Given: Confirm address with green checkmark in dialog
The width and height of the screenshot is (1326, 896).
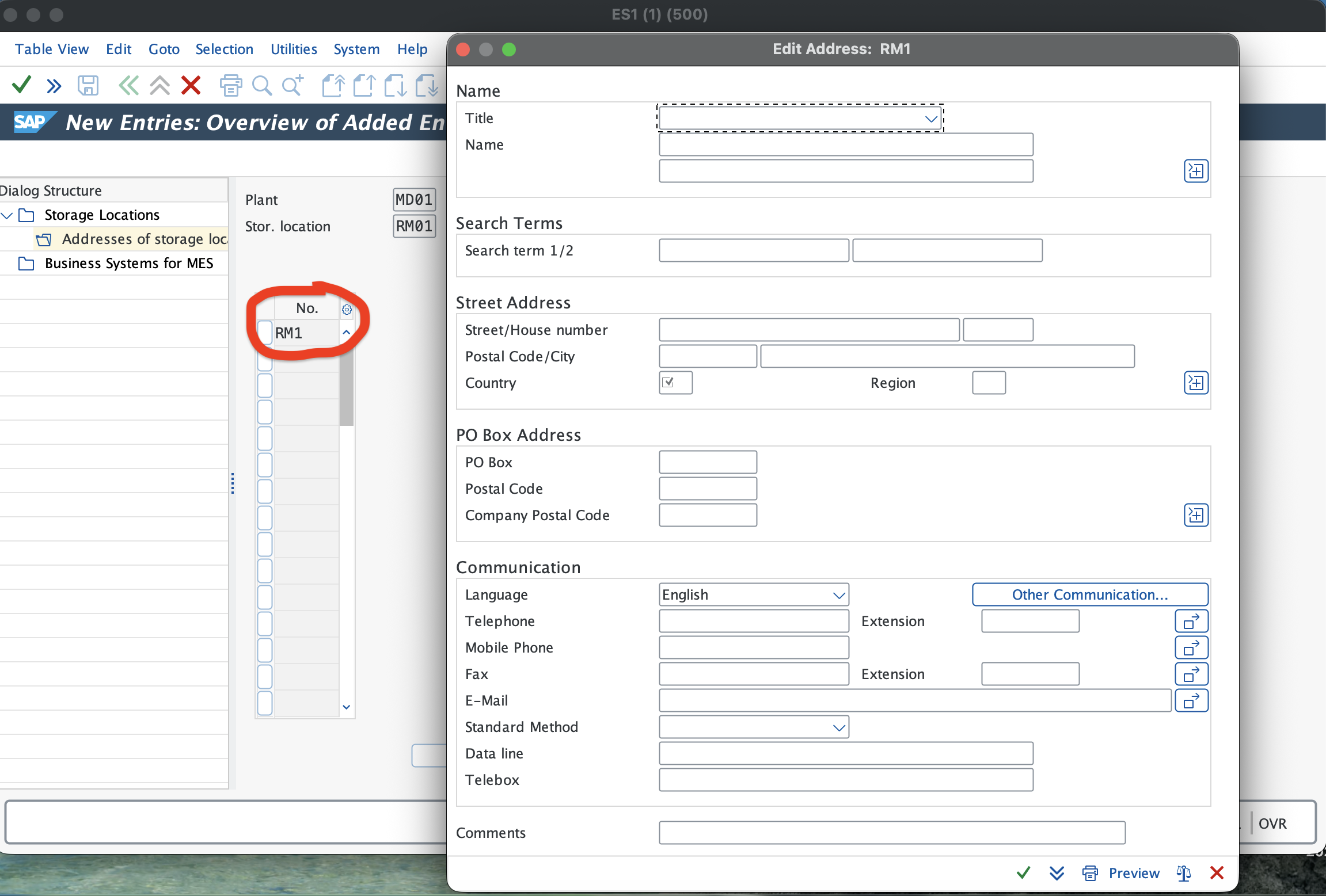Looking at the screenshot, I should 1023,873.
